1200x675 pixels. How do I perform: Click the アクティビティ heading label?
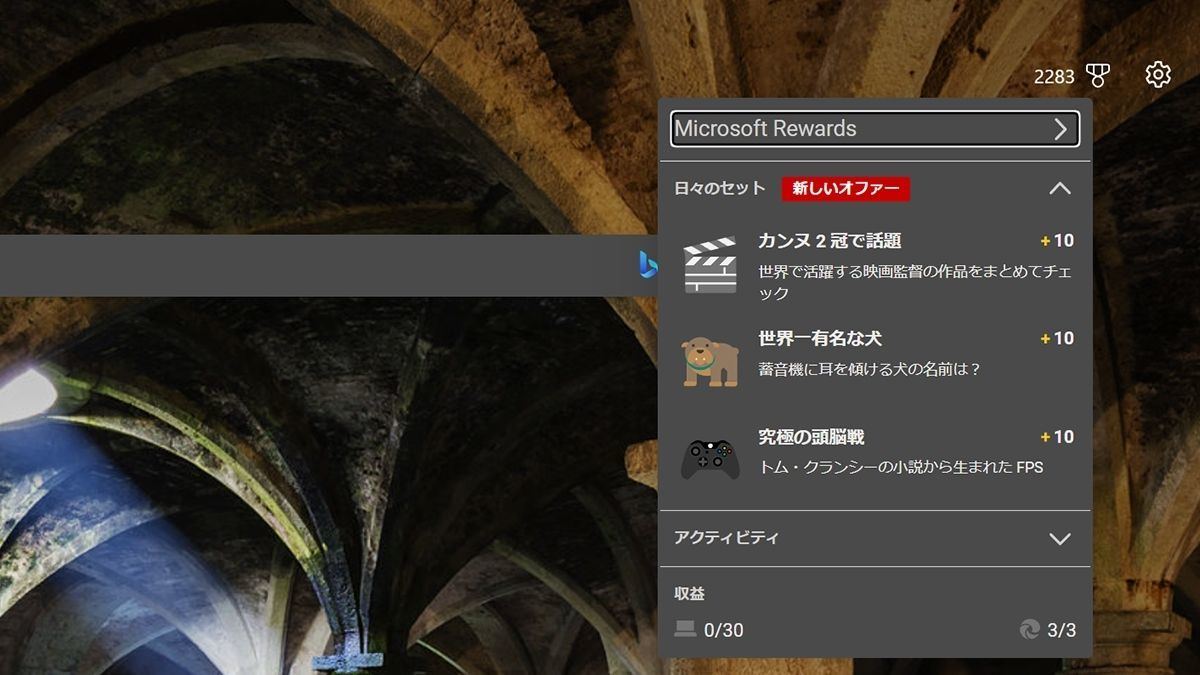pos(727,537)
